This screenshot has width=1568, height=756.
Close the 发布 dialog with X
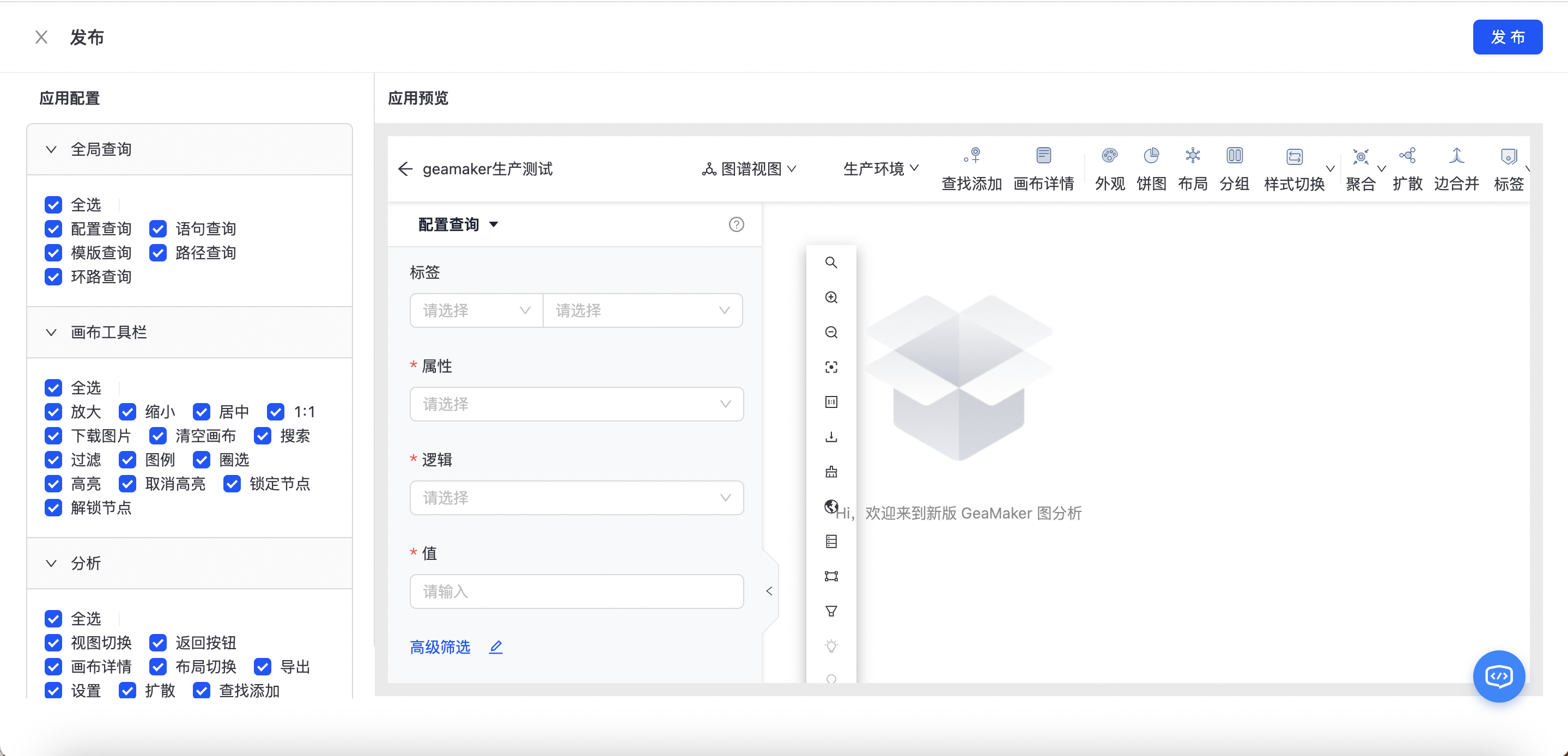(41, 37)
